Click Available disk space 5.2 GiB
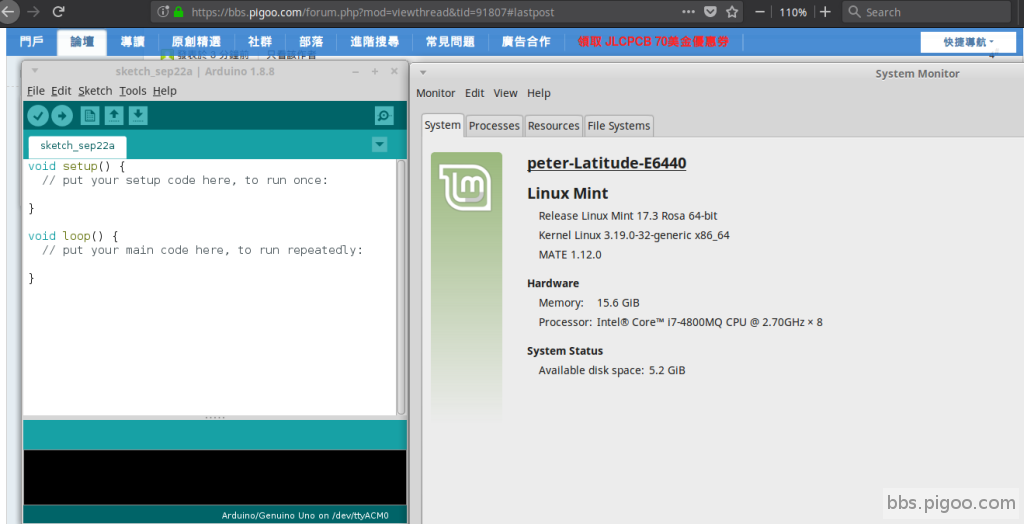The height and width of the screenshot is (524, 1024). click(x=612, y=370)
